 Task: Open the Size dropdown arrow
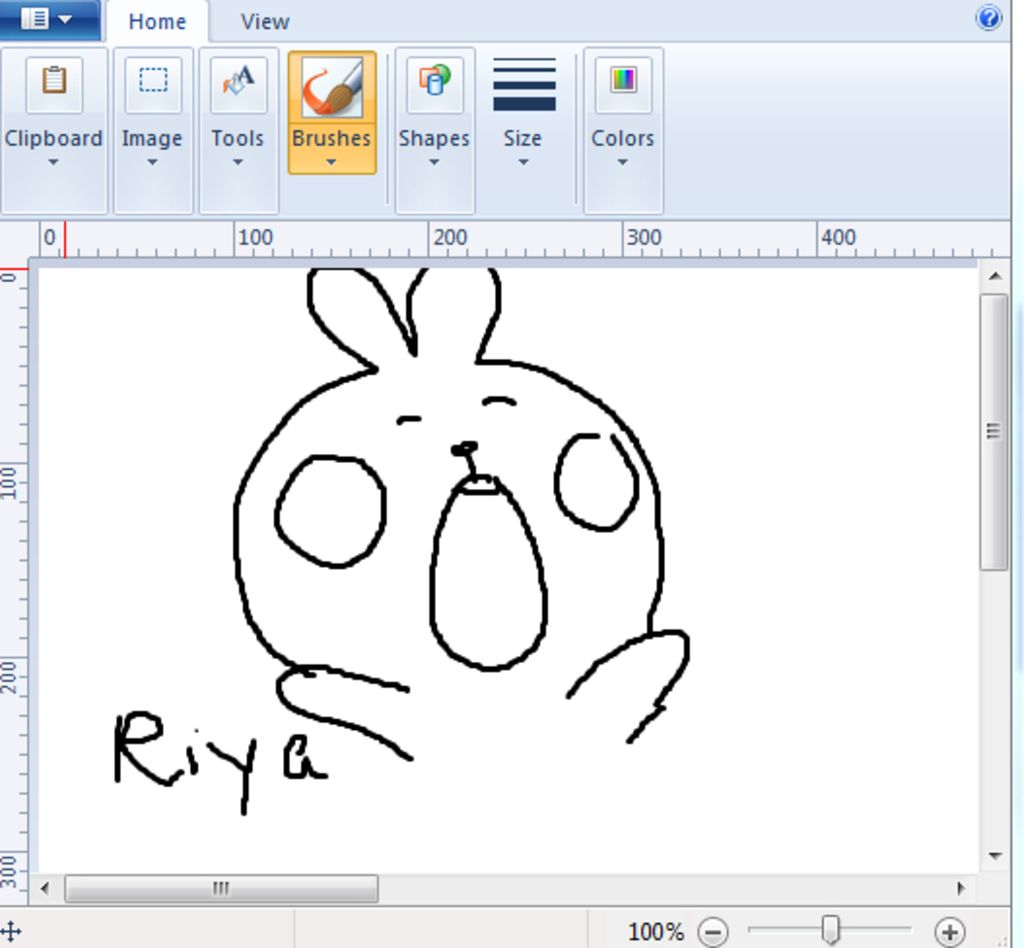[x=523, y=163]
